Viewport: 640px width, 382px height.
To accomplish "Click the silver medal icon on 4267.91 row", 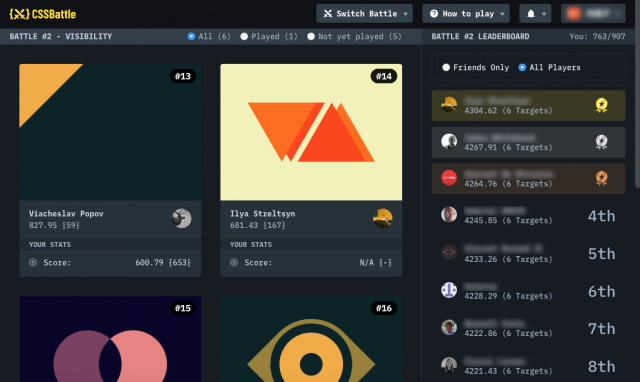I will click(601, 142).
